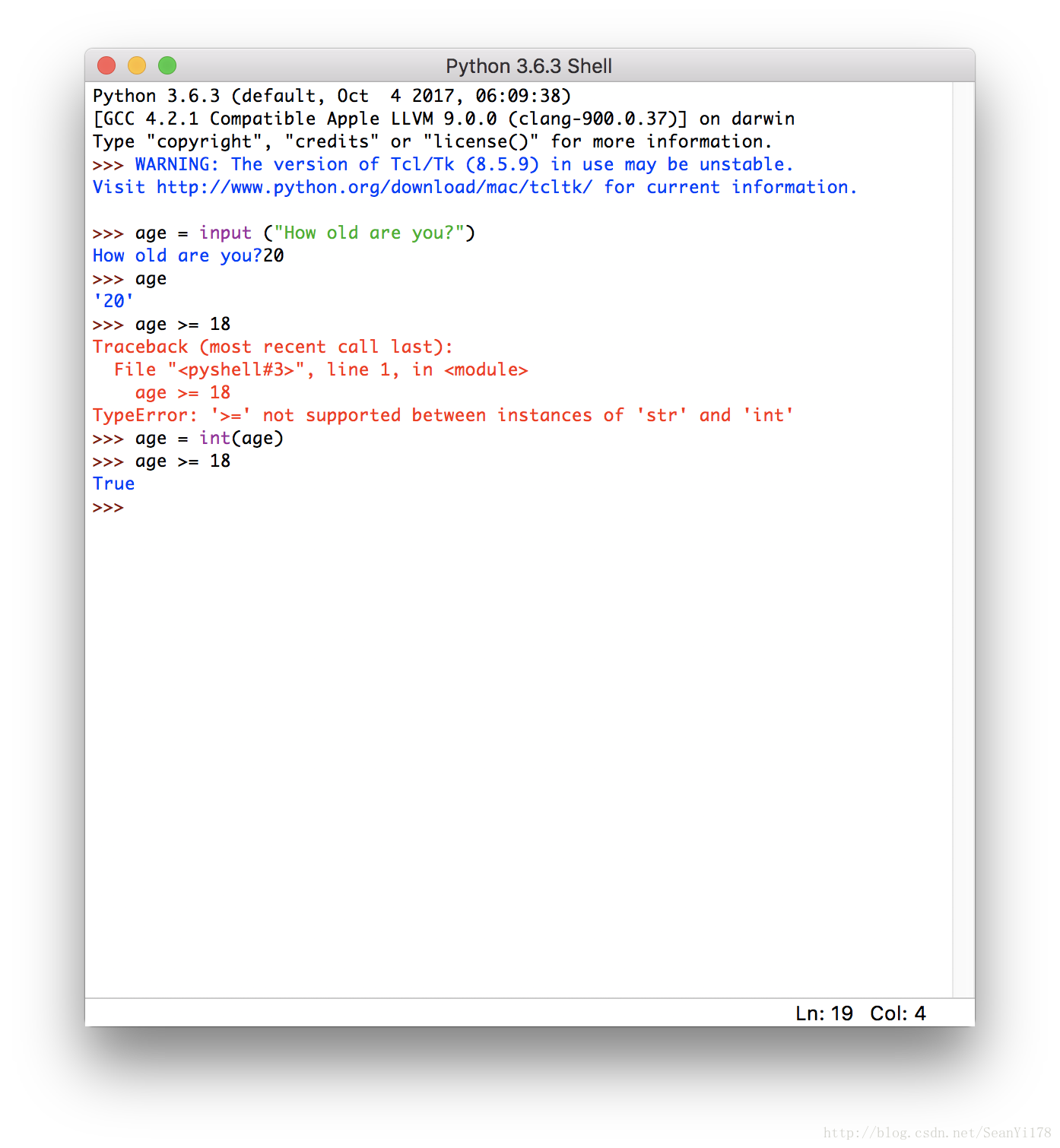Minimize the shell with the yellow button
Screen dimensions: 1060x1148
tap(137, 65)
